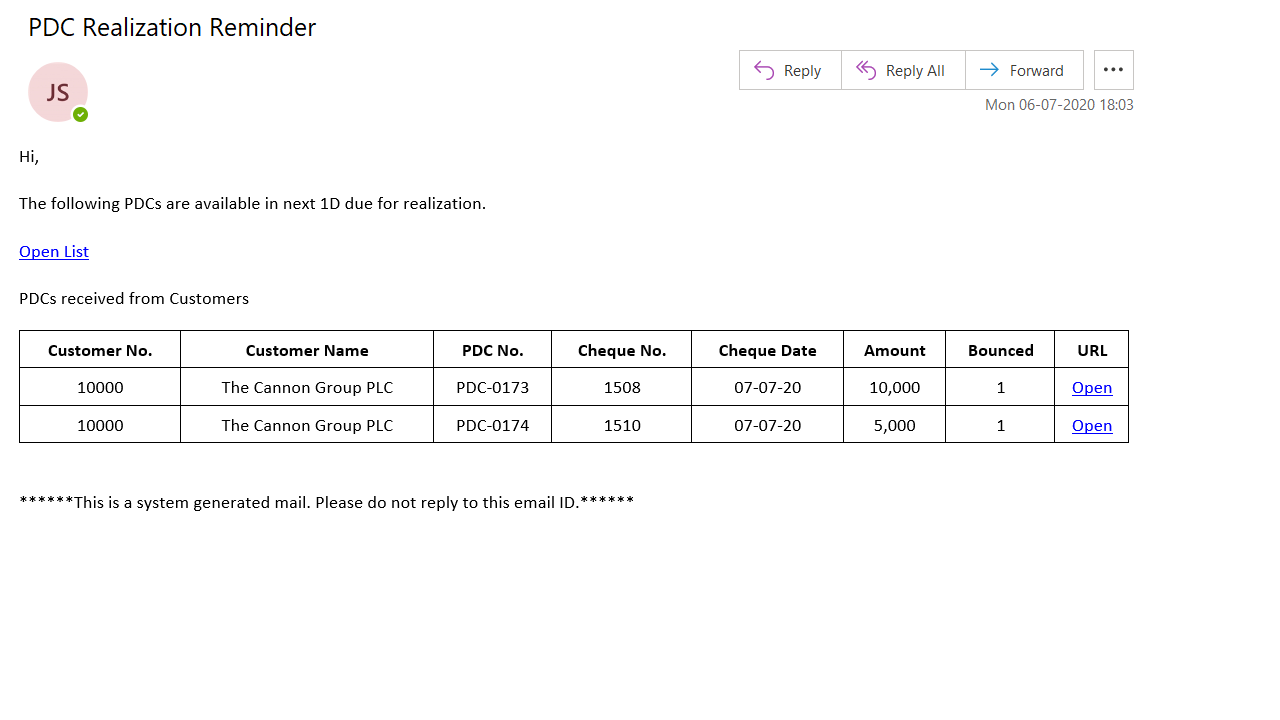Click the amount 10,000 cell
The width and height of the screenshot is (1280, 720).
[x=894, y=387]
